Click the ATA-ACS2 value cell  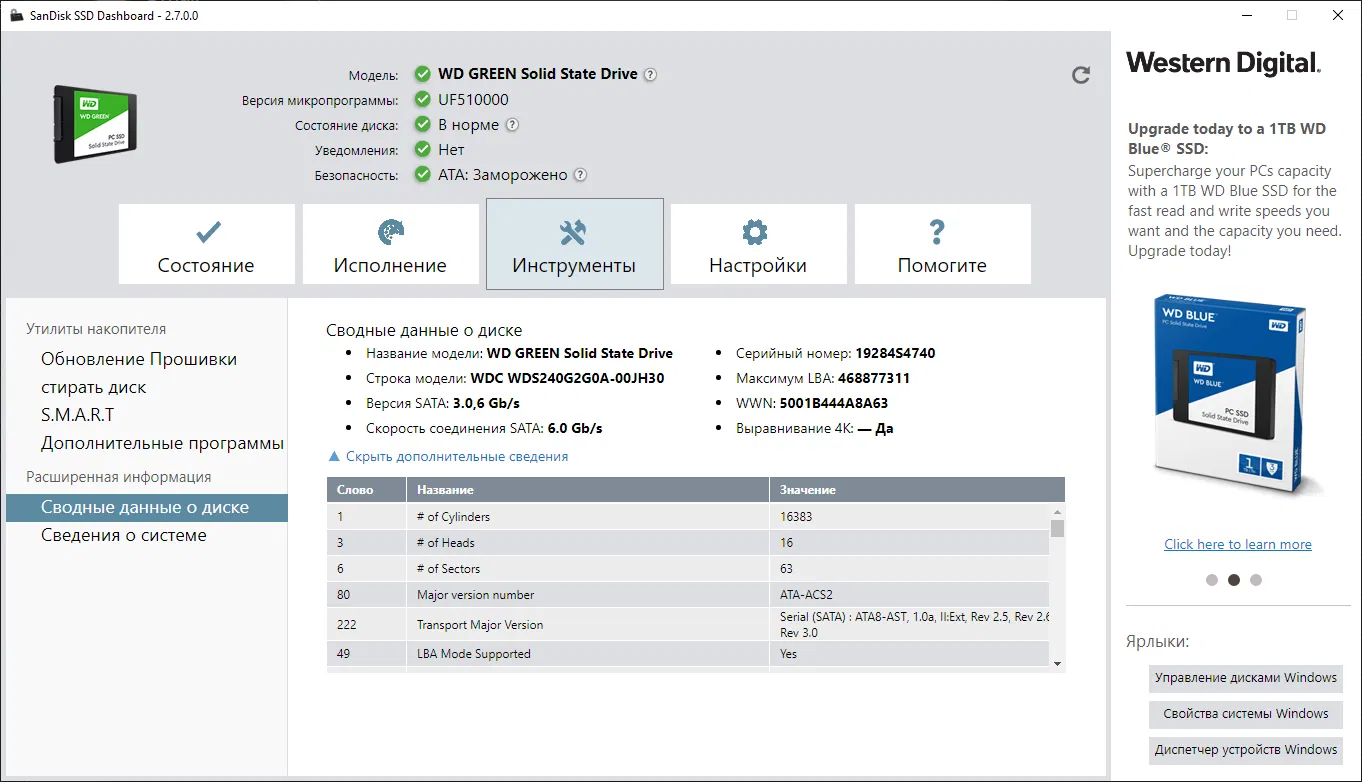tap(910, 595)
